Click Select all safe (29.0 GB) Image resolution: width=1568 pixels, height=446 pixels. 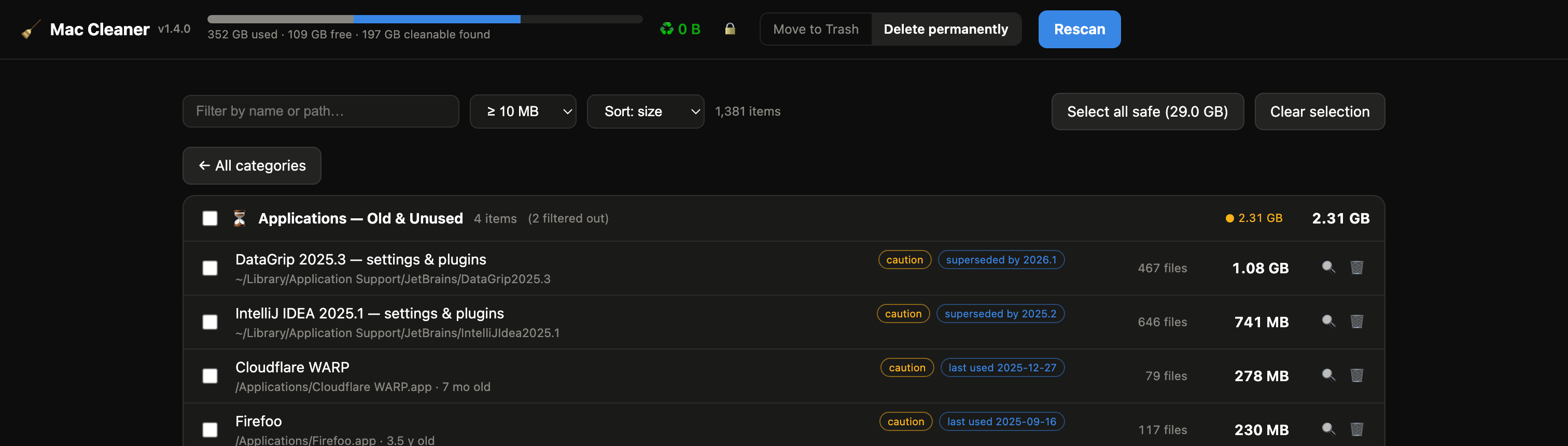tap(1147, 112)
